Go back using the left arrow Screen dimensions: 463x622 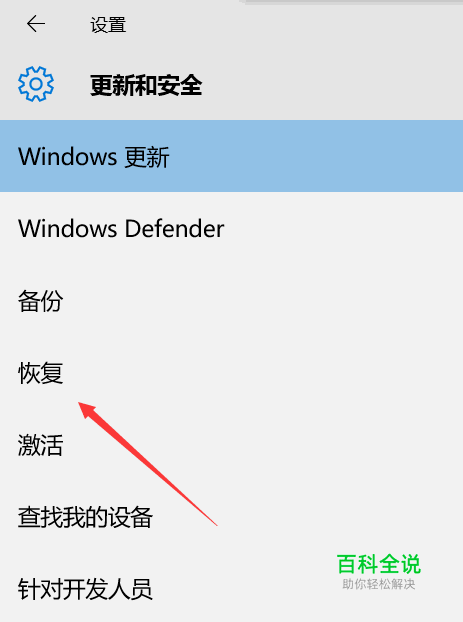click(x=36, y=24)
